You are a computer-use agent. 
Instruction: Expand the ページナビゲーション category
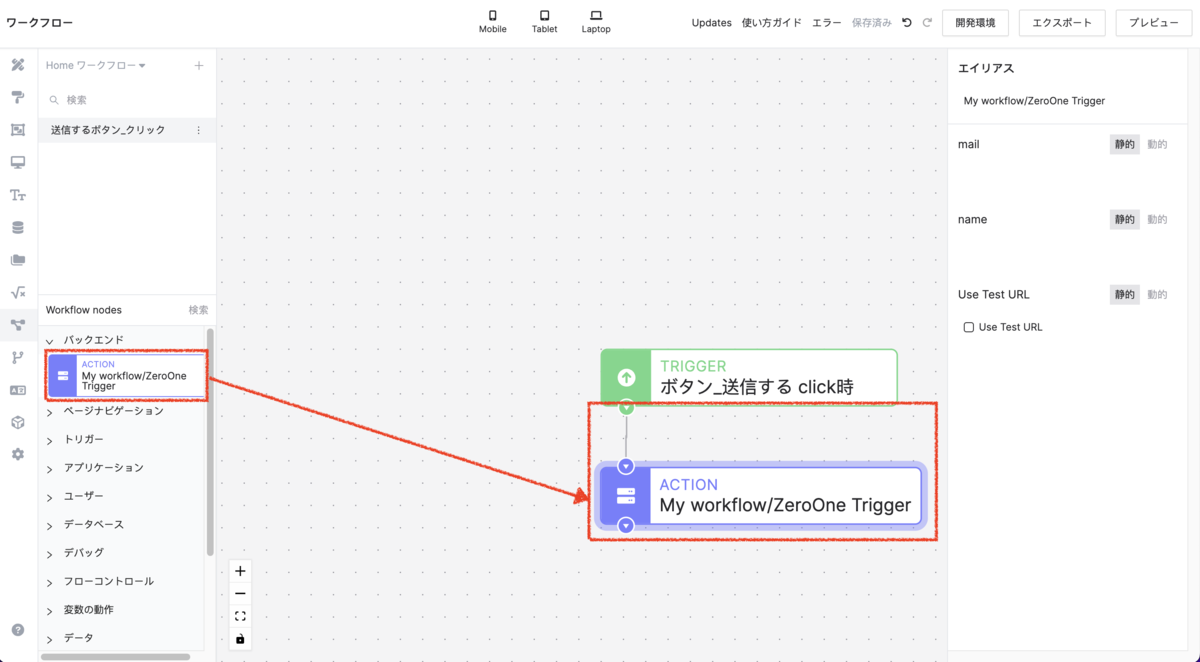(49, 412)
